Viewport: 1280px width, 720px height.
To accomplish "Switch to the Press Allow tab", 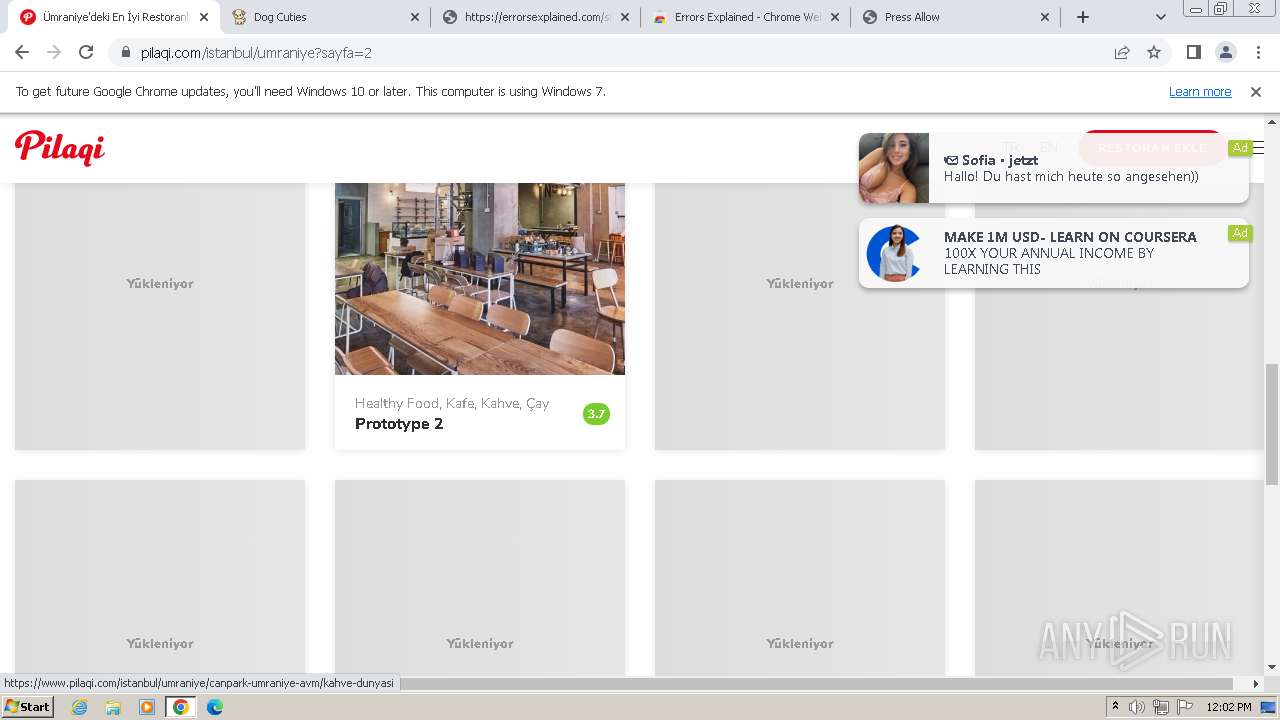I will coord(955,17).
